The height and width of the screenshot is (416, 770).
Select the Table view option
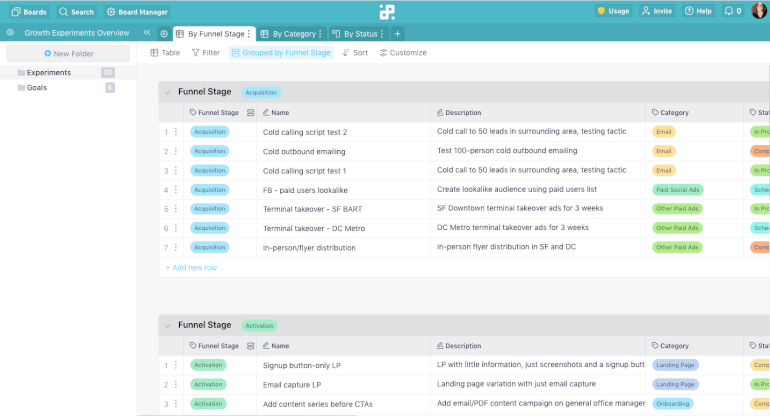coord(165,53)
